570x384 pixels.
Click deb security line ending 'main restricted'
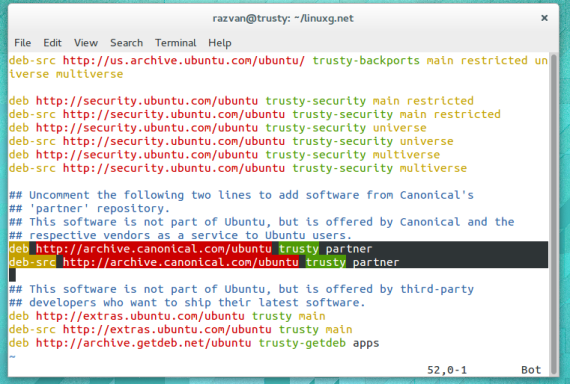click(241, 101)
